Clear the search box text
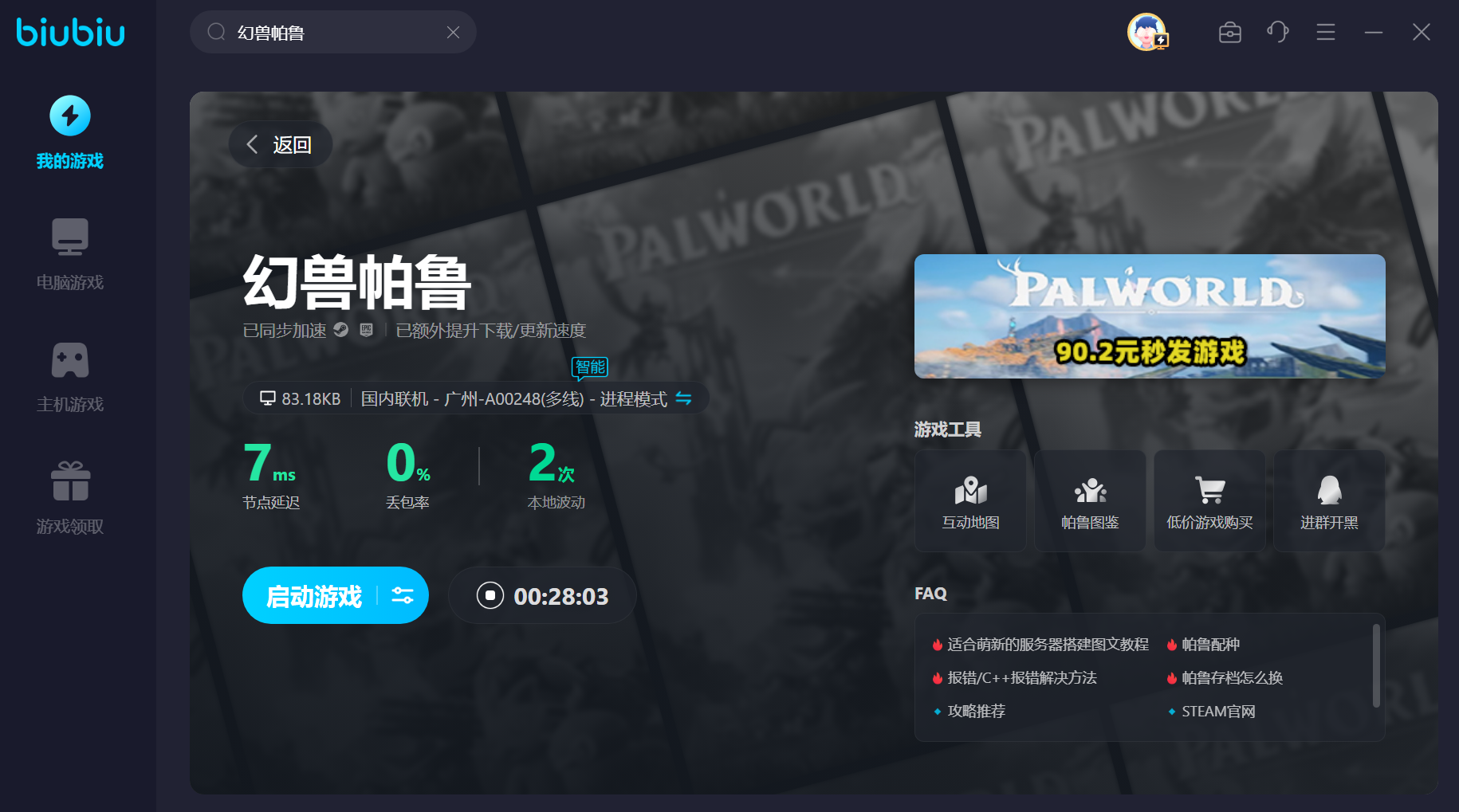The image size is (1459, 812). pos(453,33)
